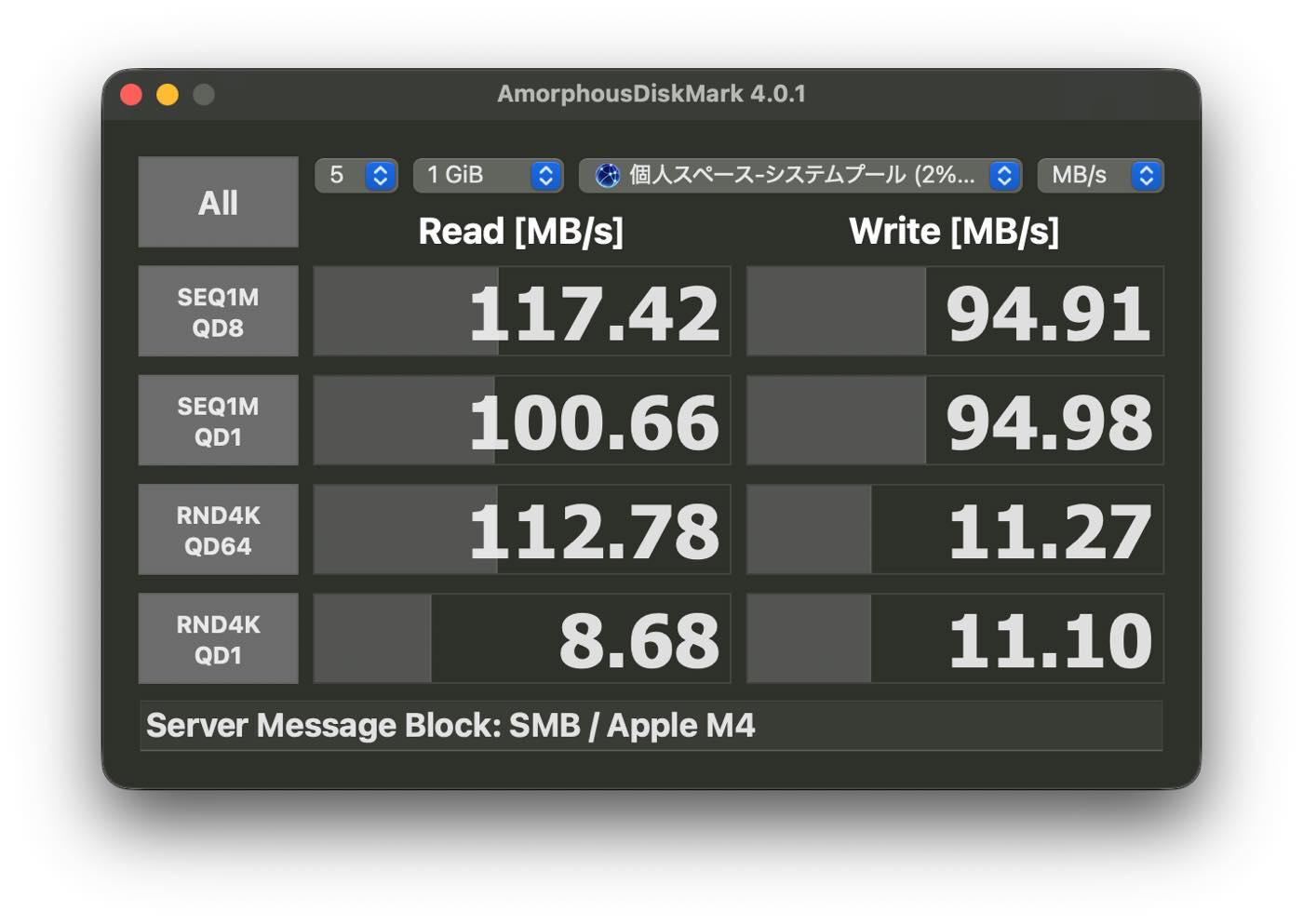Click the Server Message Block status field
This screenshot has width=1303, height=924.
(x=651, y=726)
